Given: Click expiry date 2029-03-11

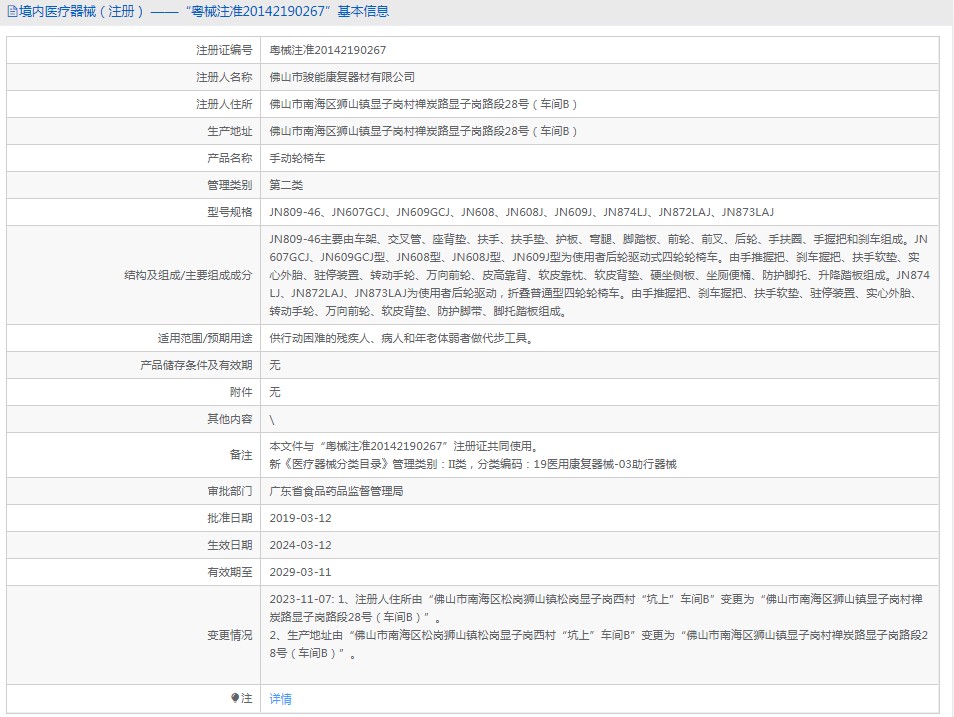Looking at the screenshot, I should pos(301,572).
